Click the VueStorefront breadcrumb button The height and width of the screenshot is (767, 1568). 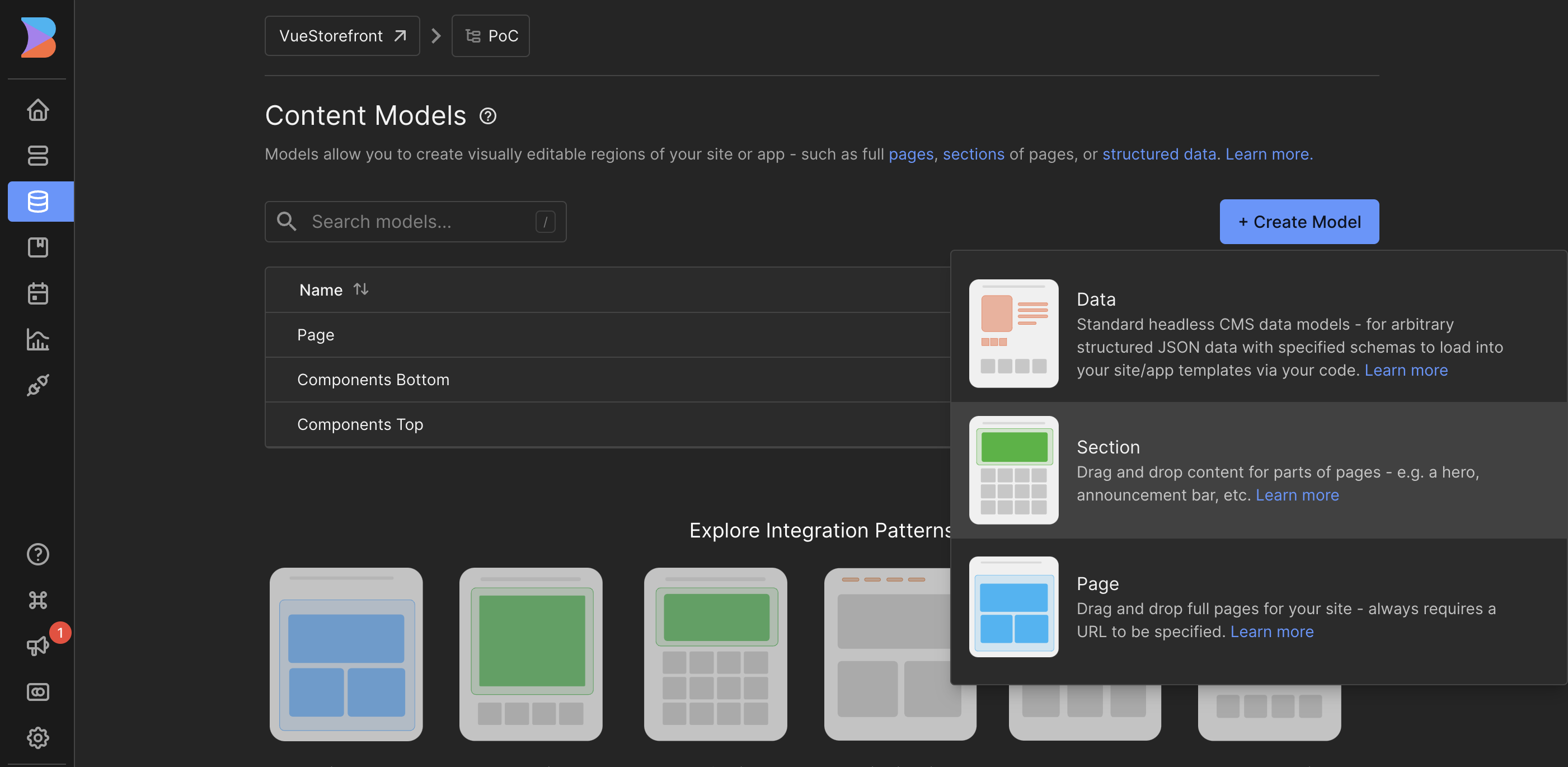[342, 36]
